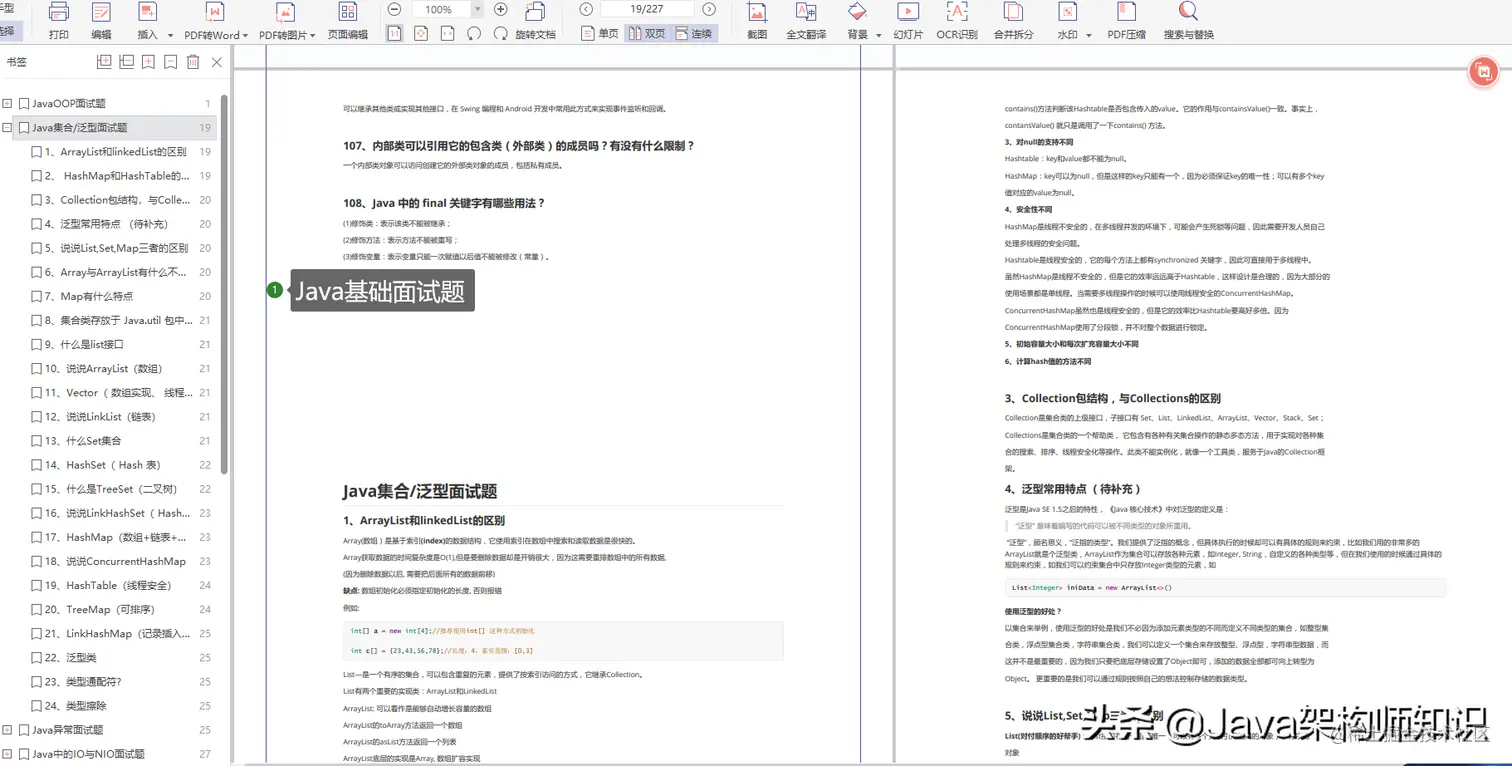
Task: Go to next page with right arrow
Action: tap(710, 10)
